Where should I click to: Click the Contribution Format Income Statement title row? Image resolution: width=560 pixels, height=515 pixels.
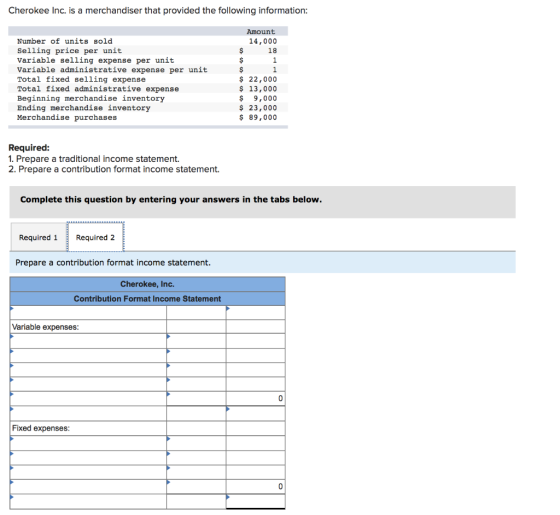(x=148, y=299)
